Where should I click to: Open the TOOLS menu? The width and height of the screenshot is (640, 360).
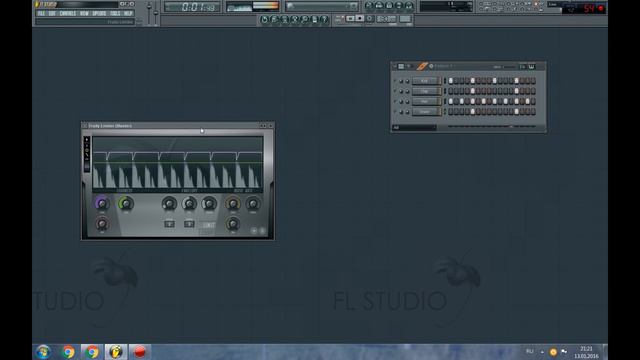[x=115, y=13]
